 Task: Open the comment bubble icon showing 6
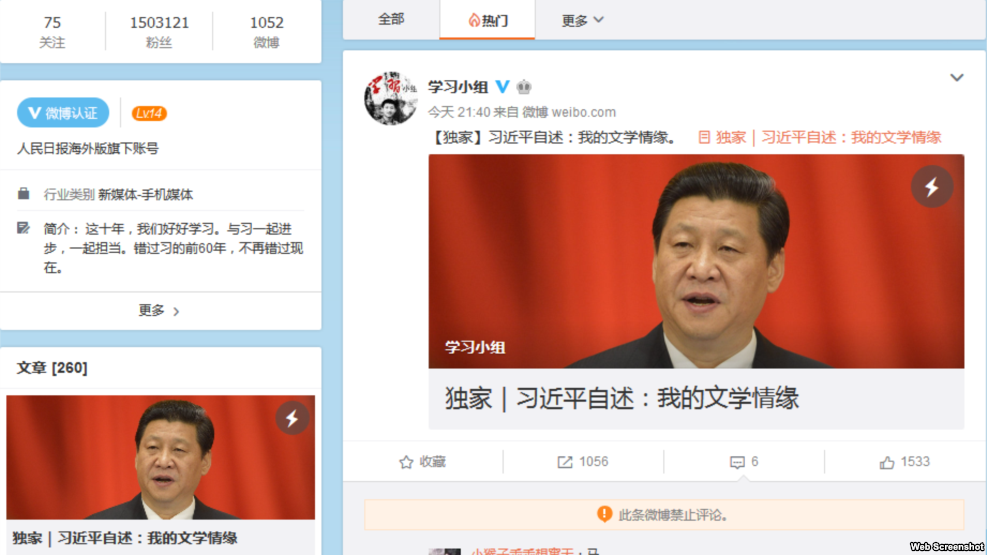click(x=736, y=462)
